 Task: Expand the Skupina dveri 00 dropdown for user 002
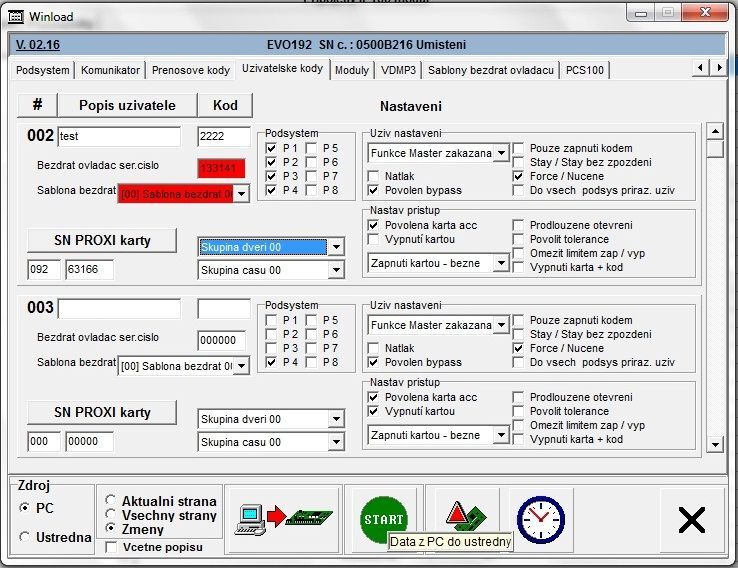tap(336, 247)
